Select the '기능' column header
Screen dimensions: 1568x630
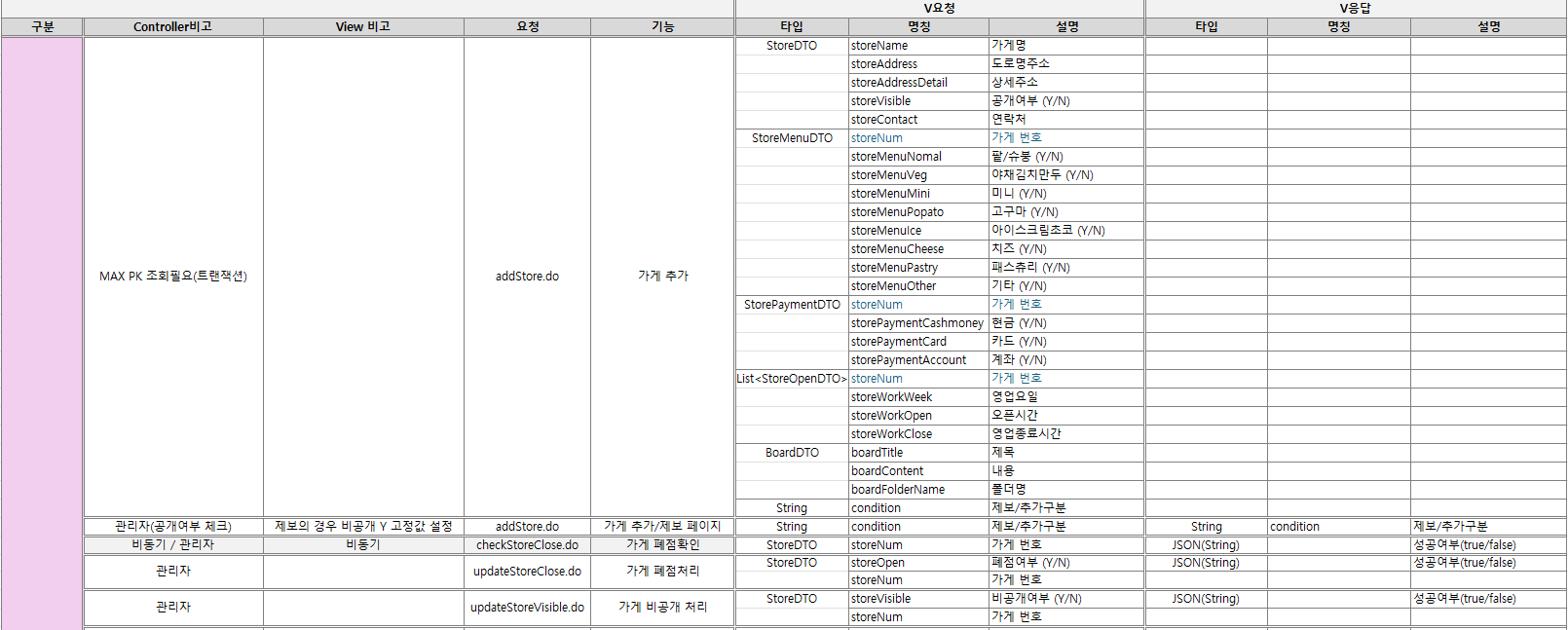click(x=662, y=27)
